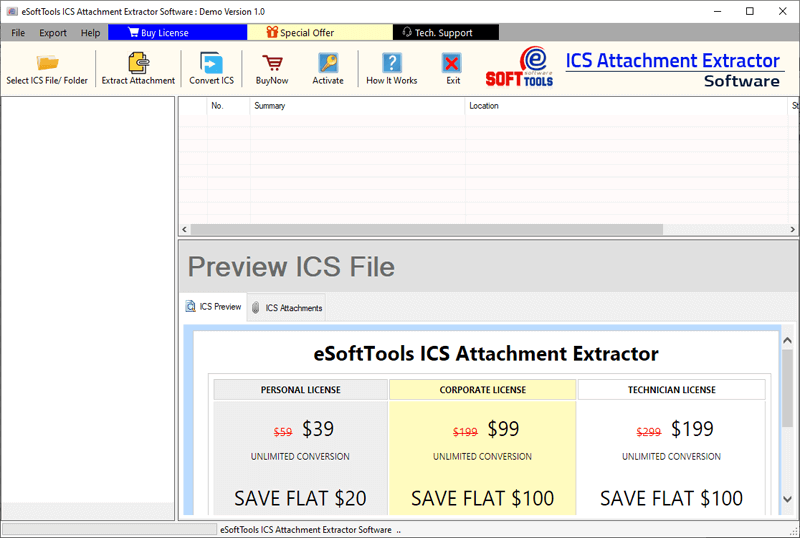Click the eSoftTools ICS Attachment Extractor heading
Screen dimensions: 800x538
click(x=486, y=353)
